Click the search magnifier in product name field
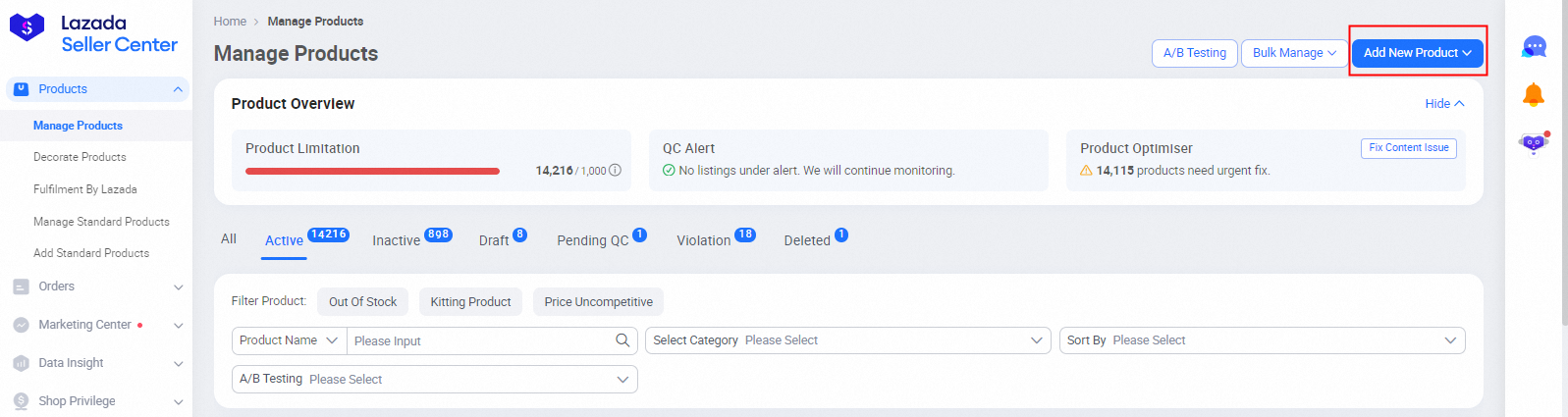Image resolution: width=1568 pixels, height=417 pixels. [622, 340]
